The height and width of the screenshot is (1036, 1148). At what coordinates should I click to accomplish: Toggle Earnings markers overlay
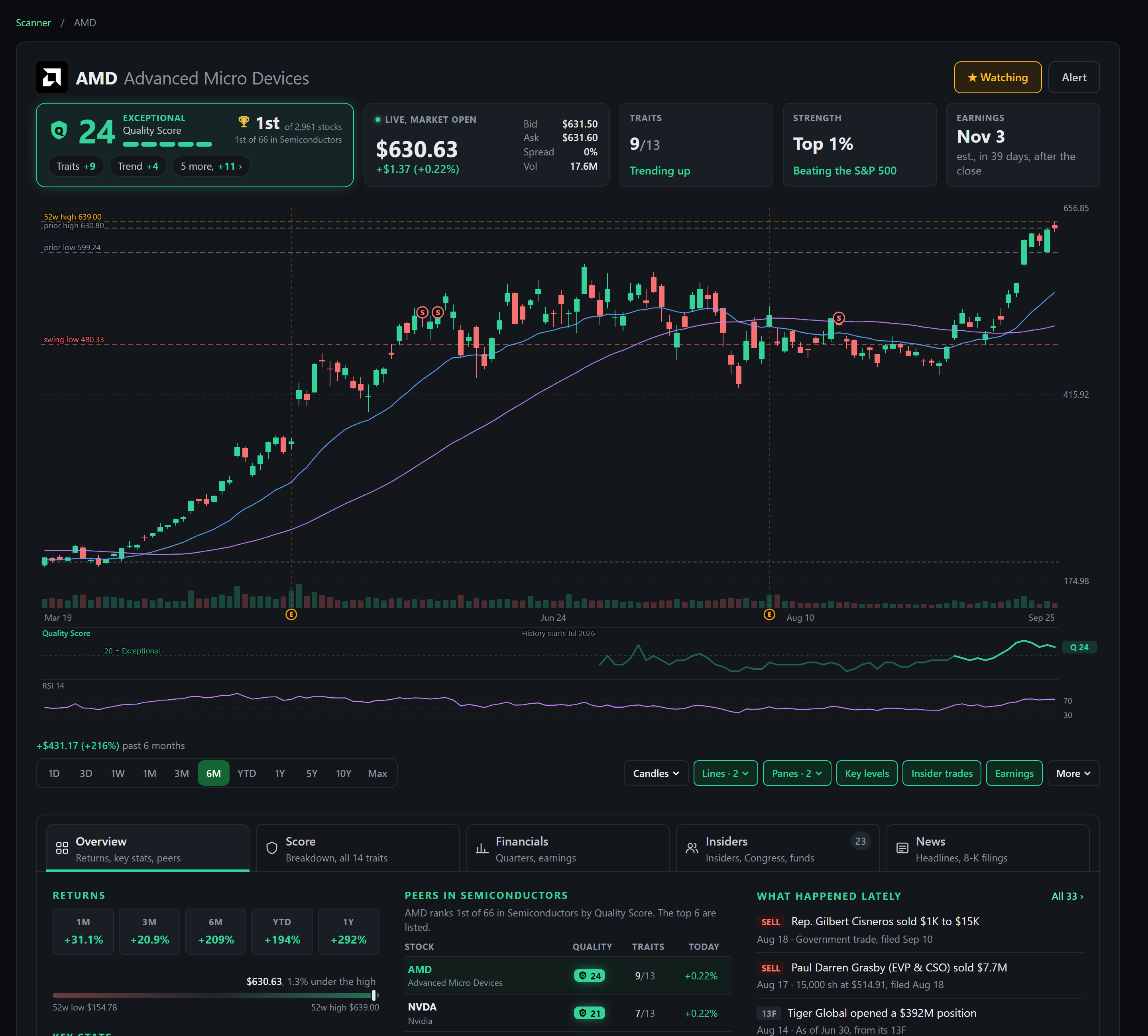pos(1014,773)
